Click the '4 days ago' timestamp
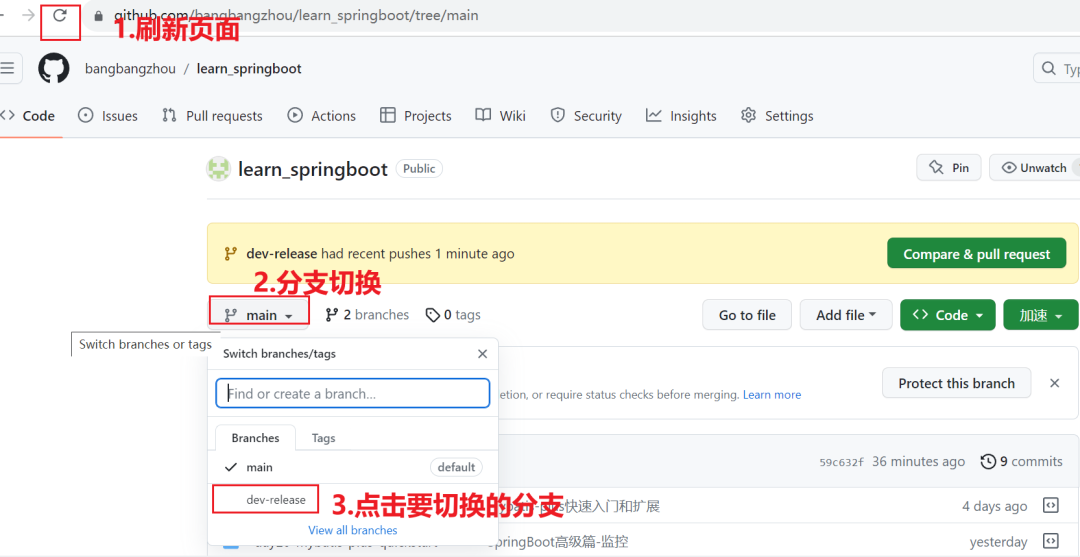Viewport: 1080px width, 557px height. (995, 506)
